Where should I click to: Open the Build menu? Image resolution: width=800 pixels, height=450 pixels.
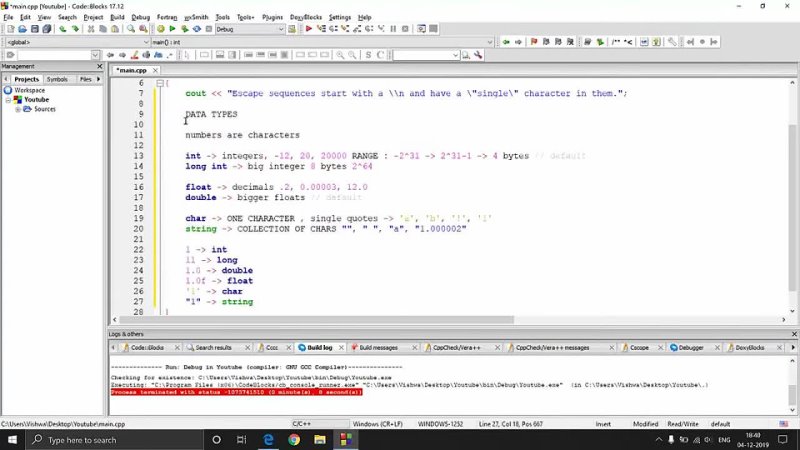tap(117, 17)
